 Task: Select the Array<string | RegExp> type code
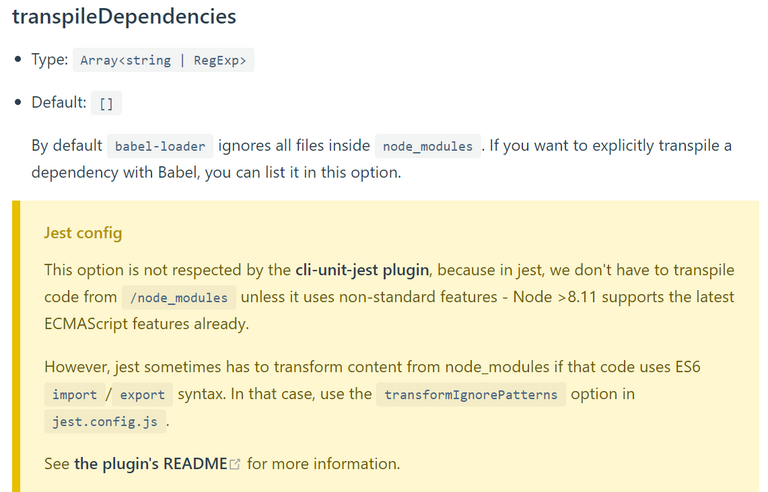point(163,60)
